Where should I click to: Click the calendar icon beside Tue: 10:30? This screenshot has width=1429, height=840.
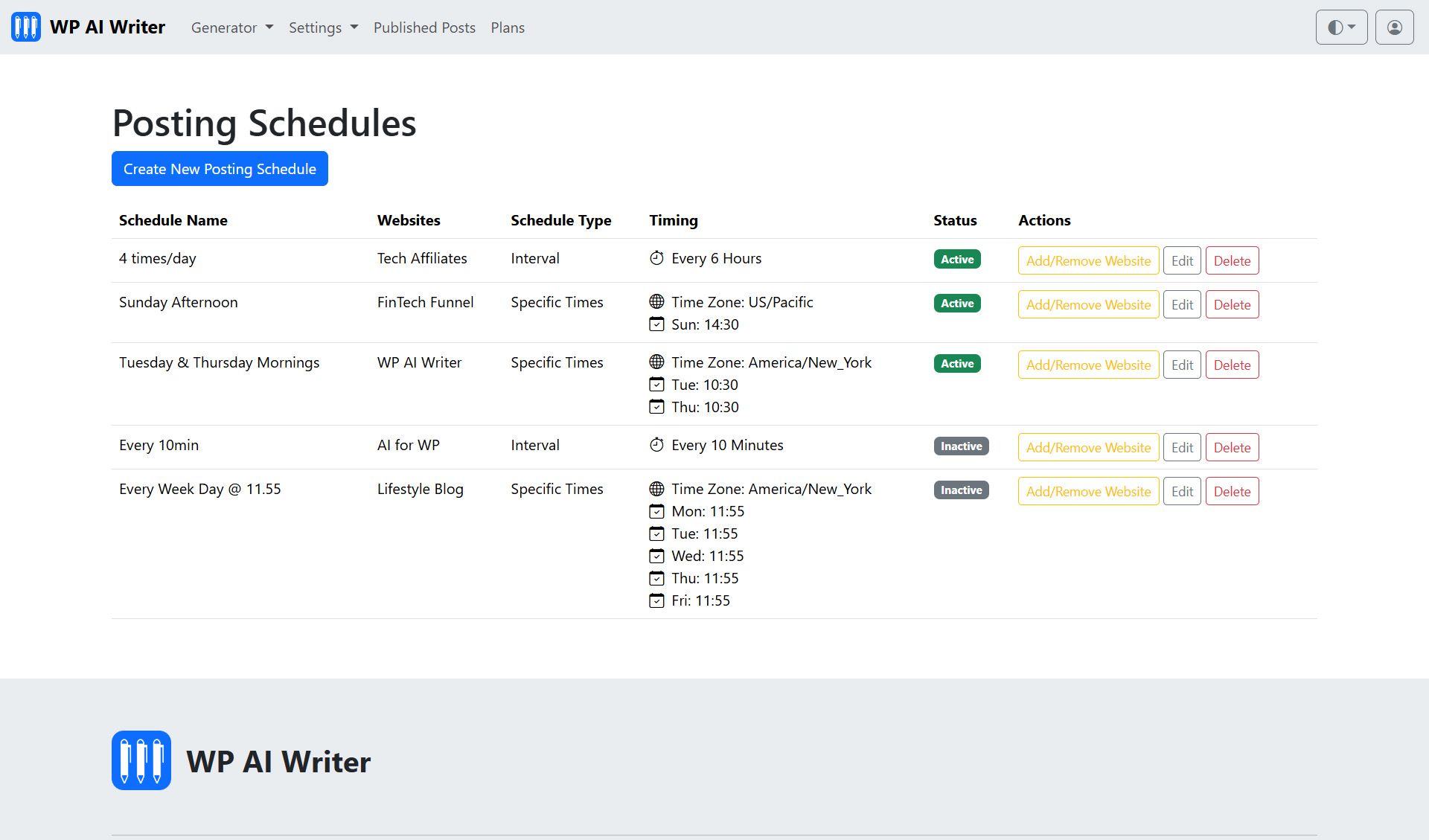(656, 385)
